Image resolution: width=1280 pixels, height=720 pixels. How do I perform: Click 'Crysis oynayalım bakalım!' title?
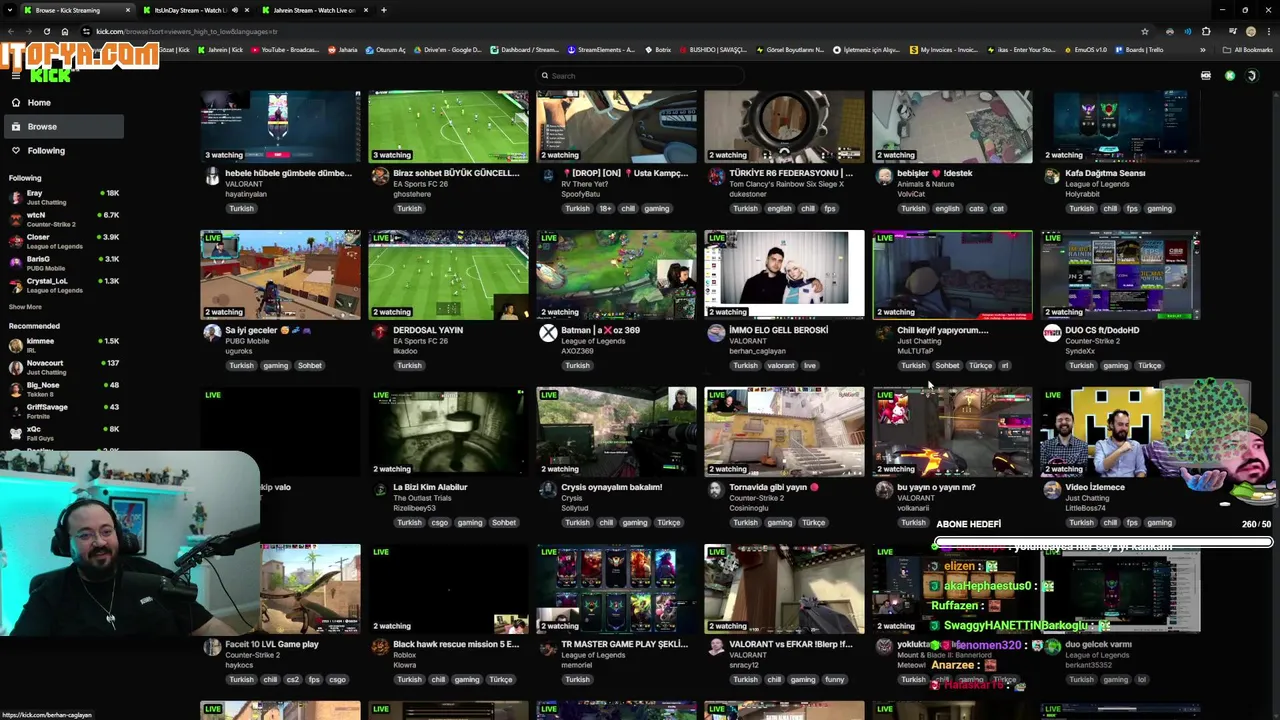coord(611,487)
